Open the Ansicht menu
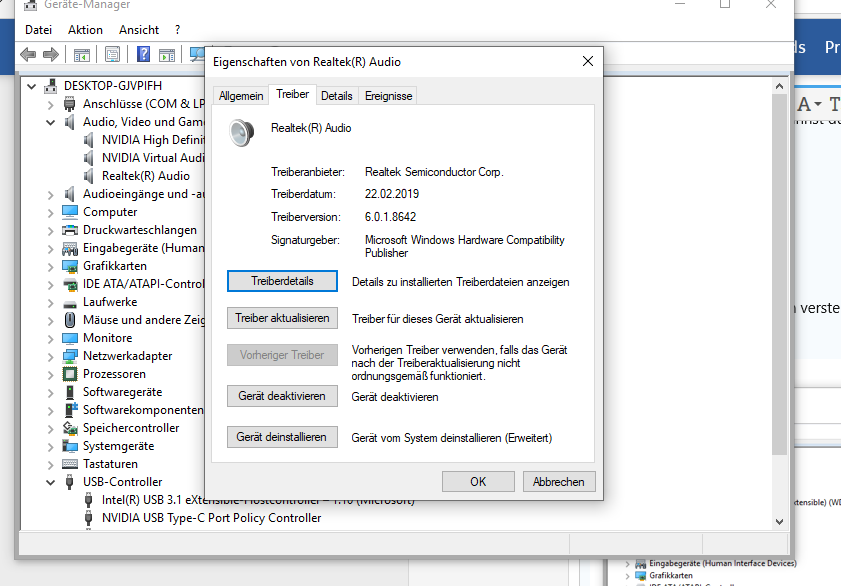841x586 pixels. click(x=139, y=30)
